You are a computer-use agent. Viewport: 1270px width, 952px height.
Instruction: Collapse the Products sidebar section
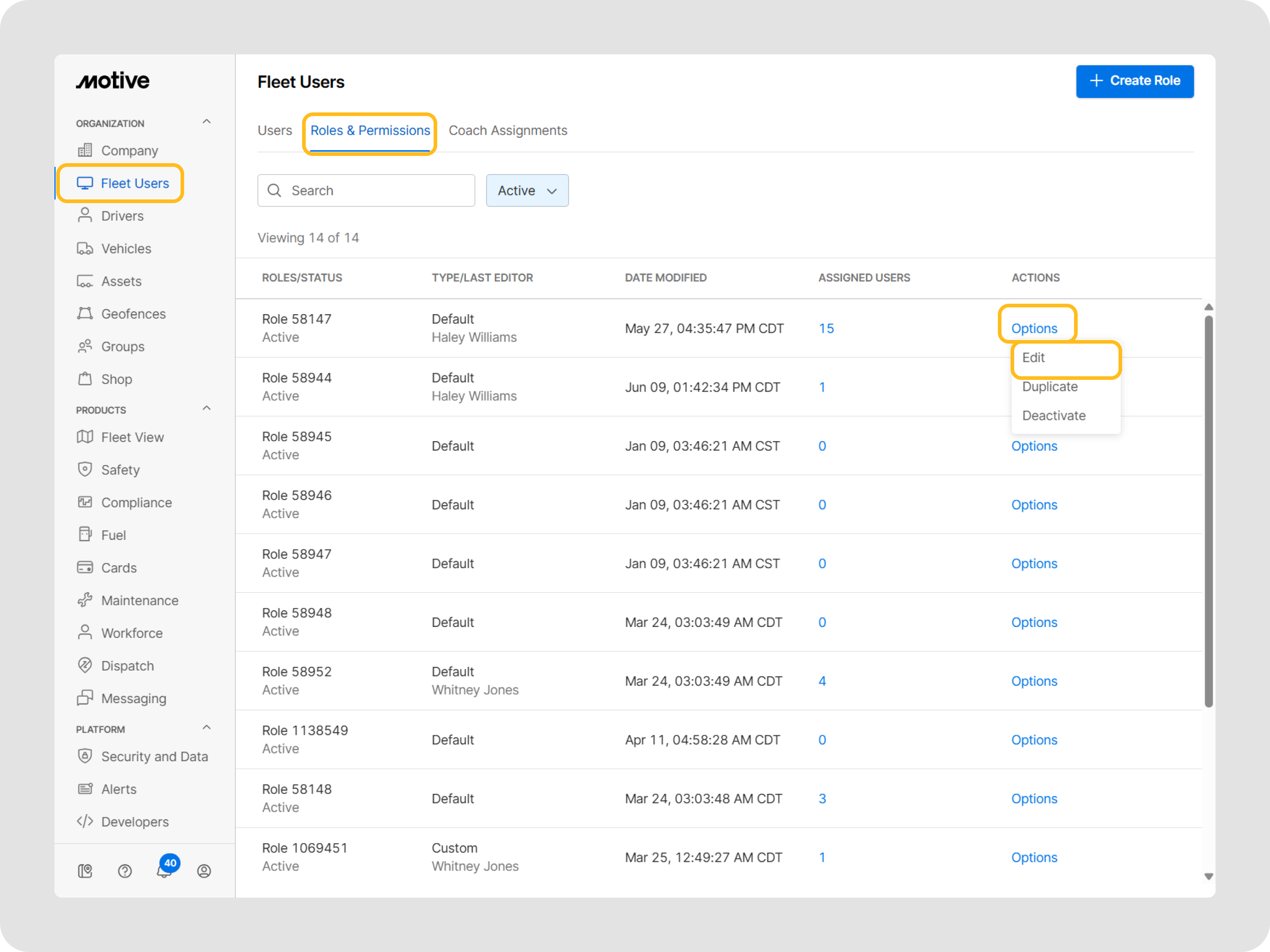pos(207,408)
